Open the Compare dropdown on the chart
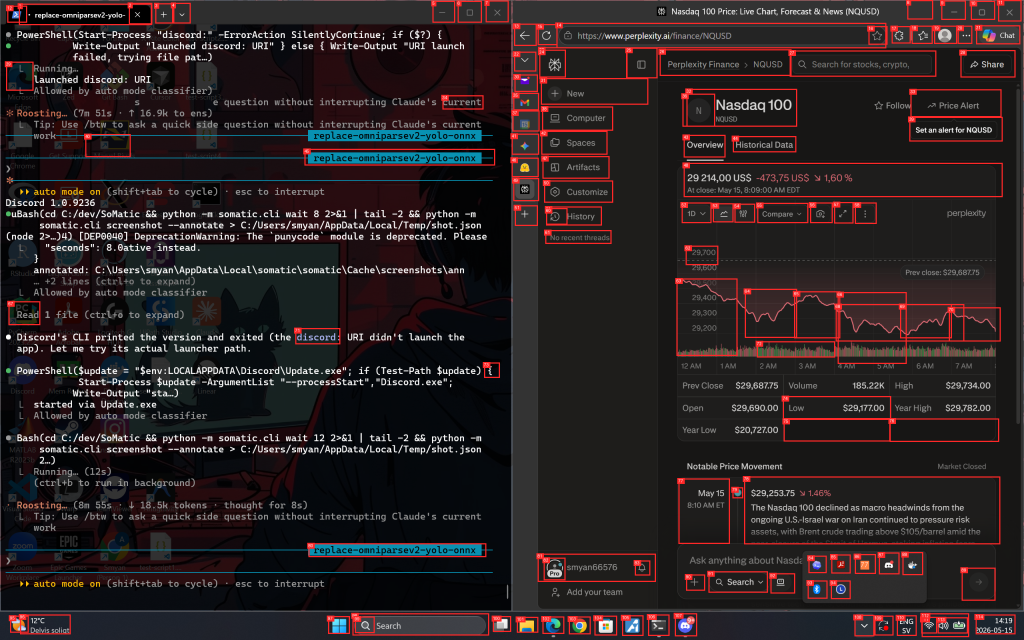This screenshot has height=640, width=1024. pyautogui.click(x=782, y=214)
